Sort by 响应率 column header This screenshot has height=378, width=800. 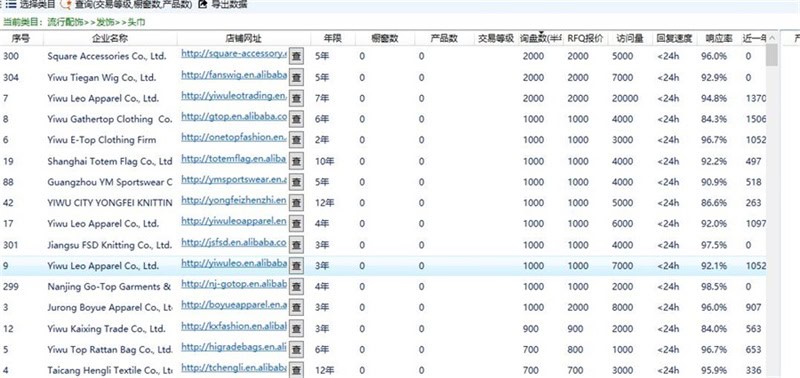[719, 38]
